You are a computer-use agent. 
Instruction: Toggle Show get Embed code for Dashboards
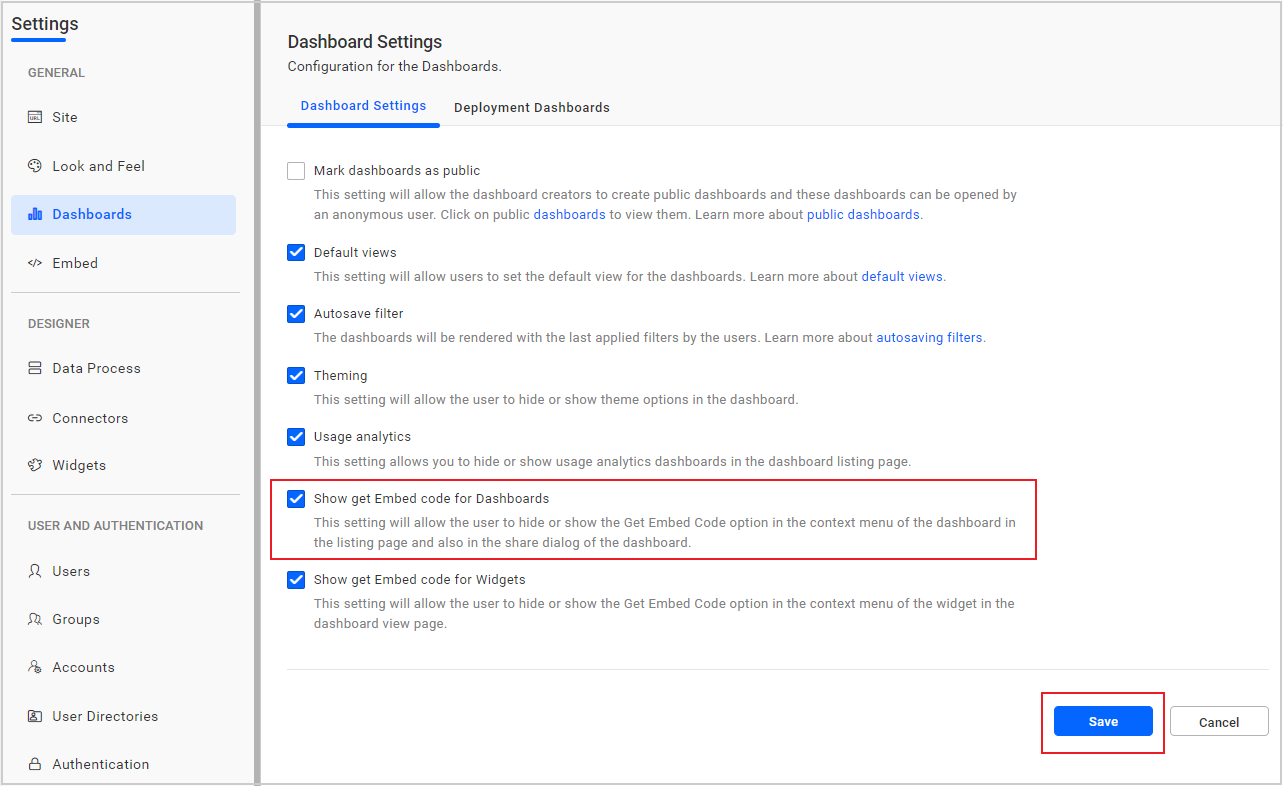click(296, 499)
